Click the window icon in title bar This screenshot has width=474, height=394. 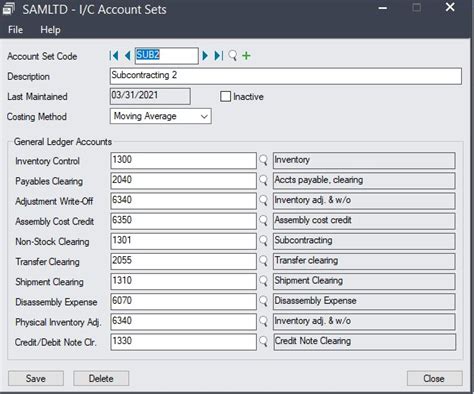[x=9, y=9]
